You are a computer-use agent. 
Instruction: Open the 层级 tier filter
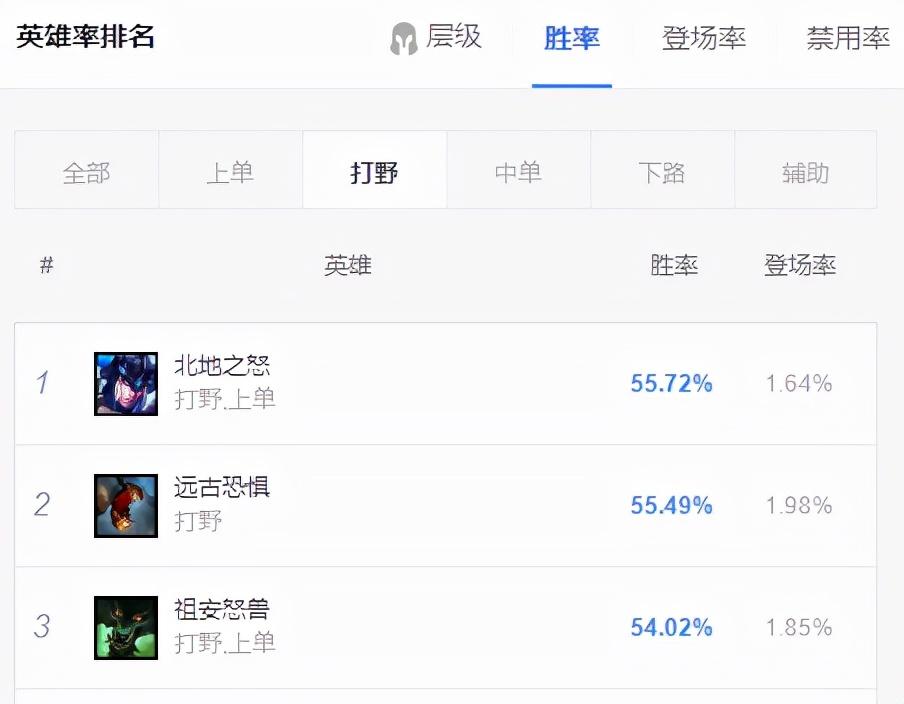coord(453,37)
